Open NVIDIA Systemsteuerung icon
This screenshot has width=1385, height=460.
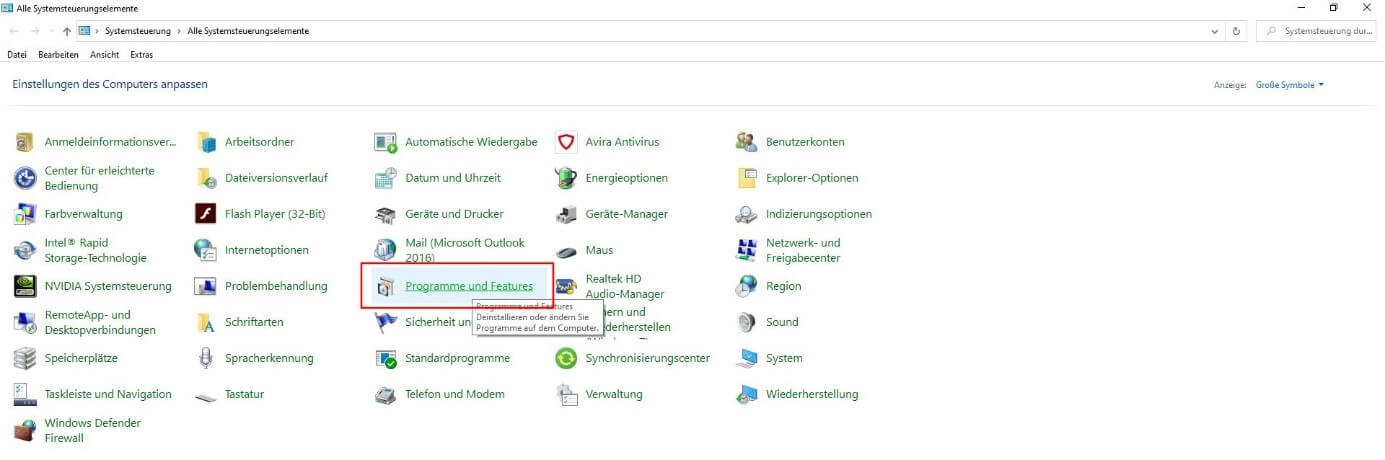point(26,286)
